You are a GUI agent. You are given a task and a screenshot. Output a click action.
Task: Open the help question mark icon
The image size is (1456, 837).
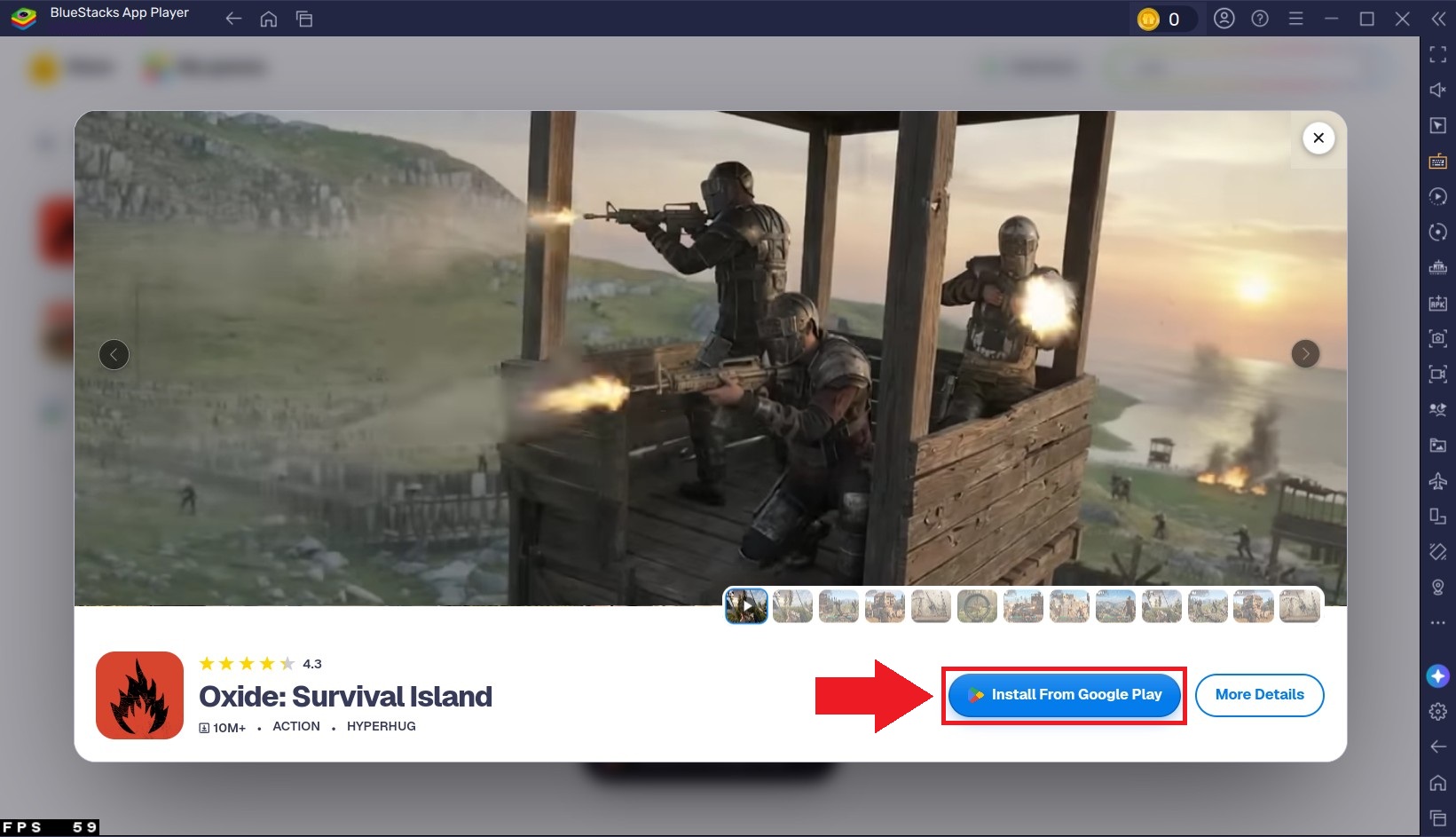point(1260,19)
